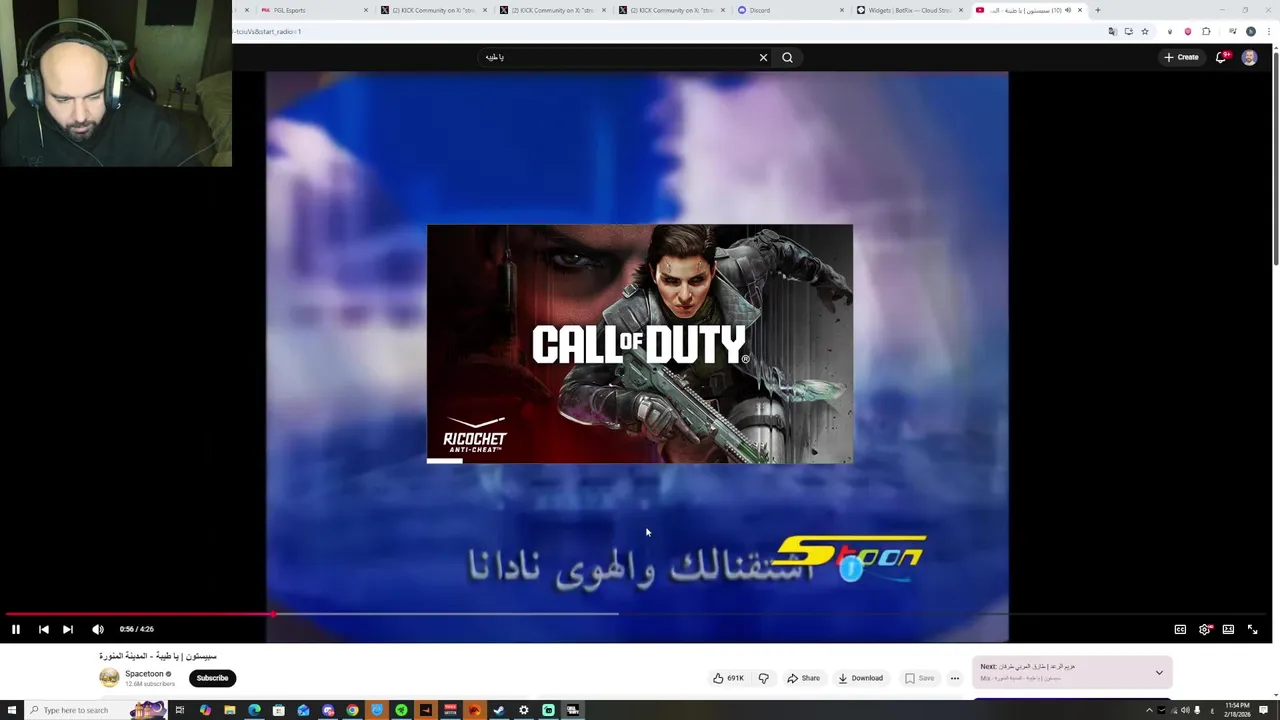Save the video to a playlist
This screenshot has width=1280, height=720.
click(919, 678)
